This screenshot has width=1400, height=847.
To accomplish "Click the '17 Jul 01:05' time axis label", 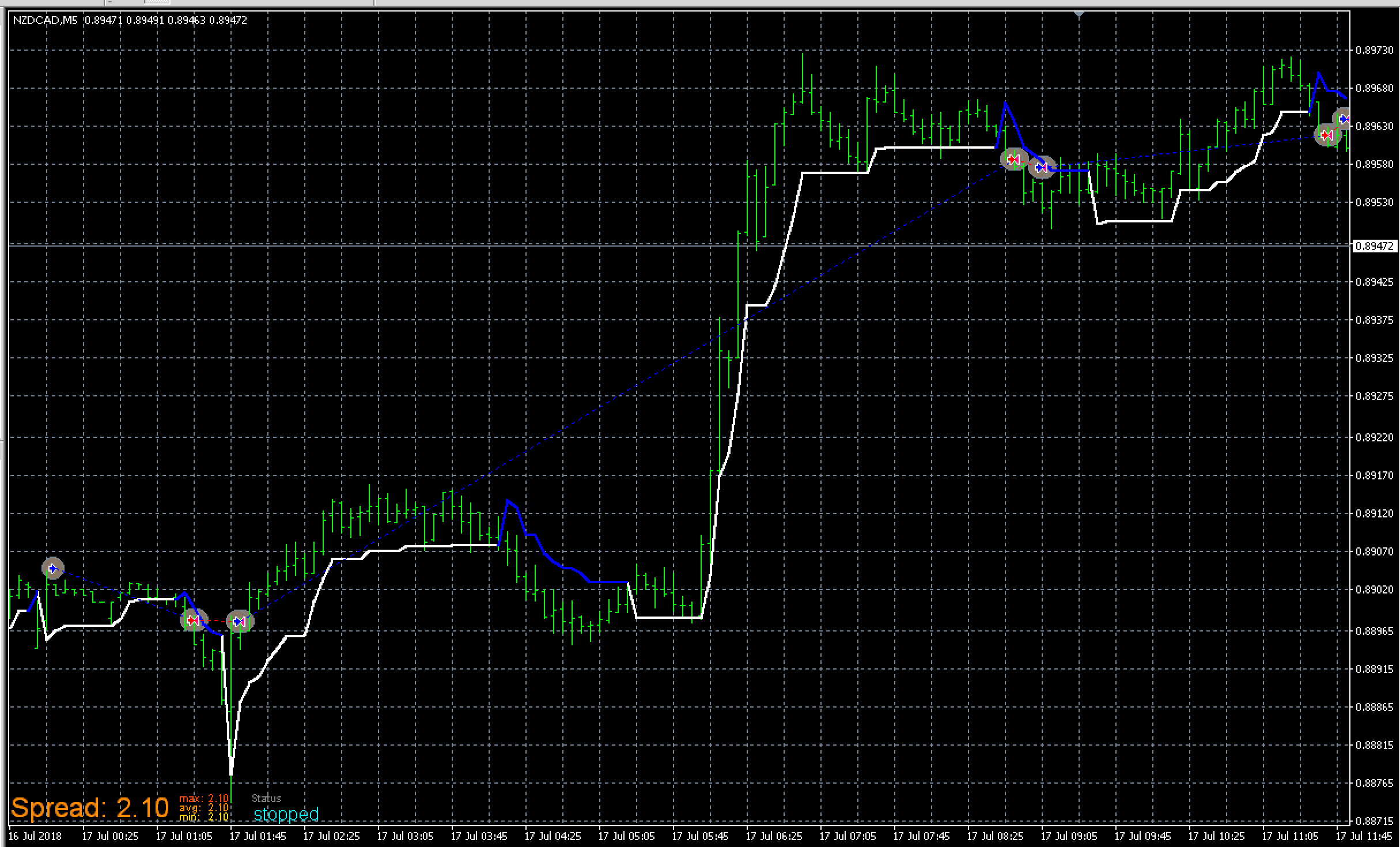I will 184,836.
